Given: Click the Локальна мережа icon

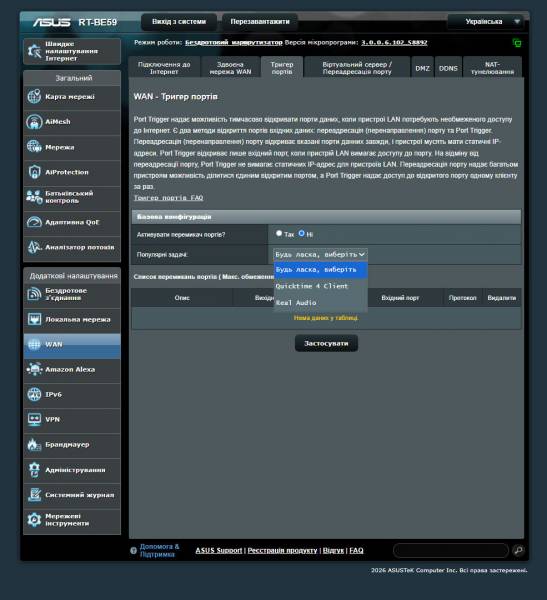Looking at the screenshot, I should point(34,319).
